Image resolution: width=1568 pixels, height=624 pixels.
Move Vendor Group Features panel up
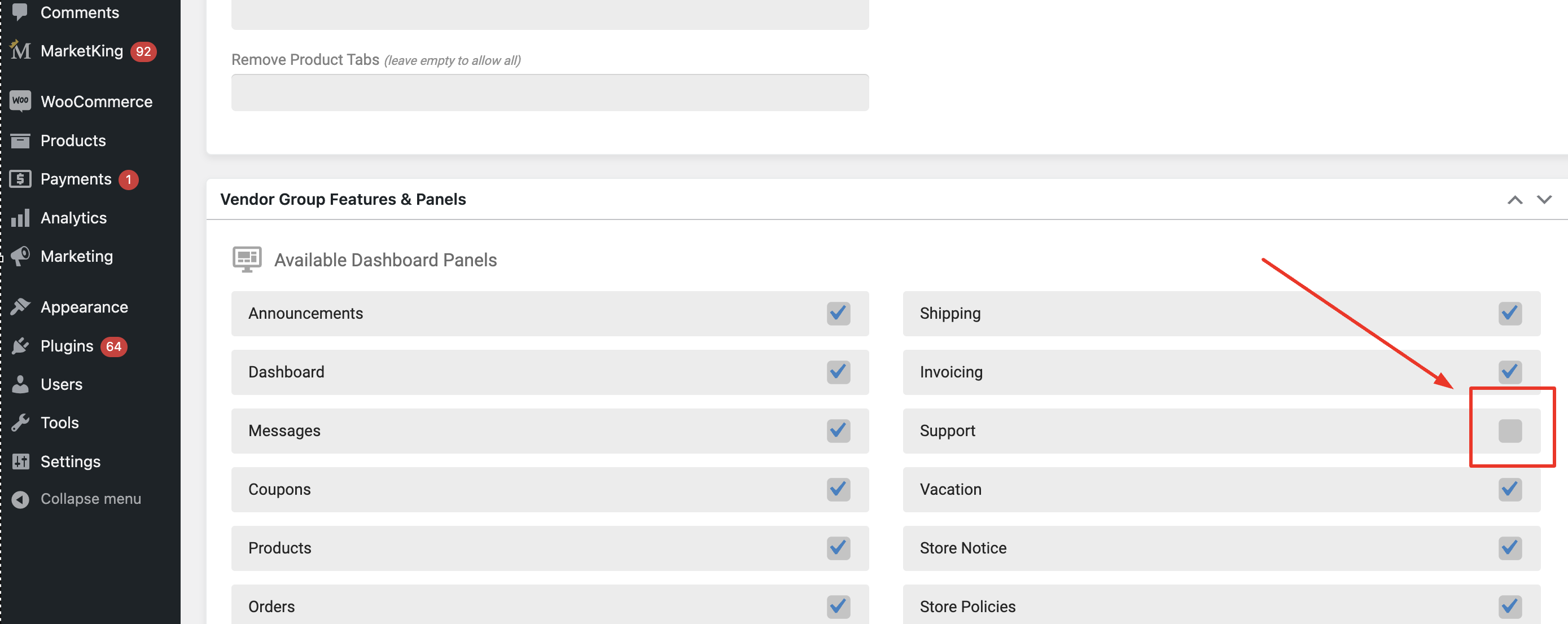[1514, 200]
